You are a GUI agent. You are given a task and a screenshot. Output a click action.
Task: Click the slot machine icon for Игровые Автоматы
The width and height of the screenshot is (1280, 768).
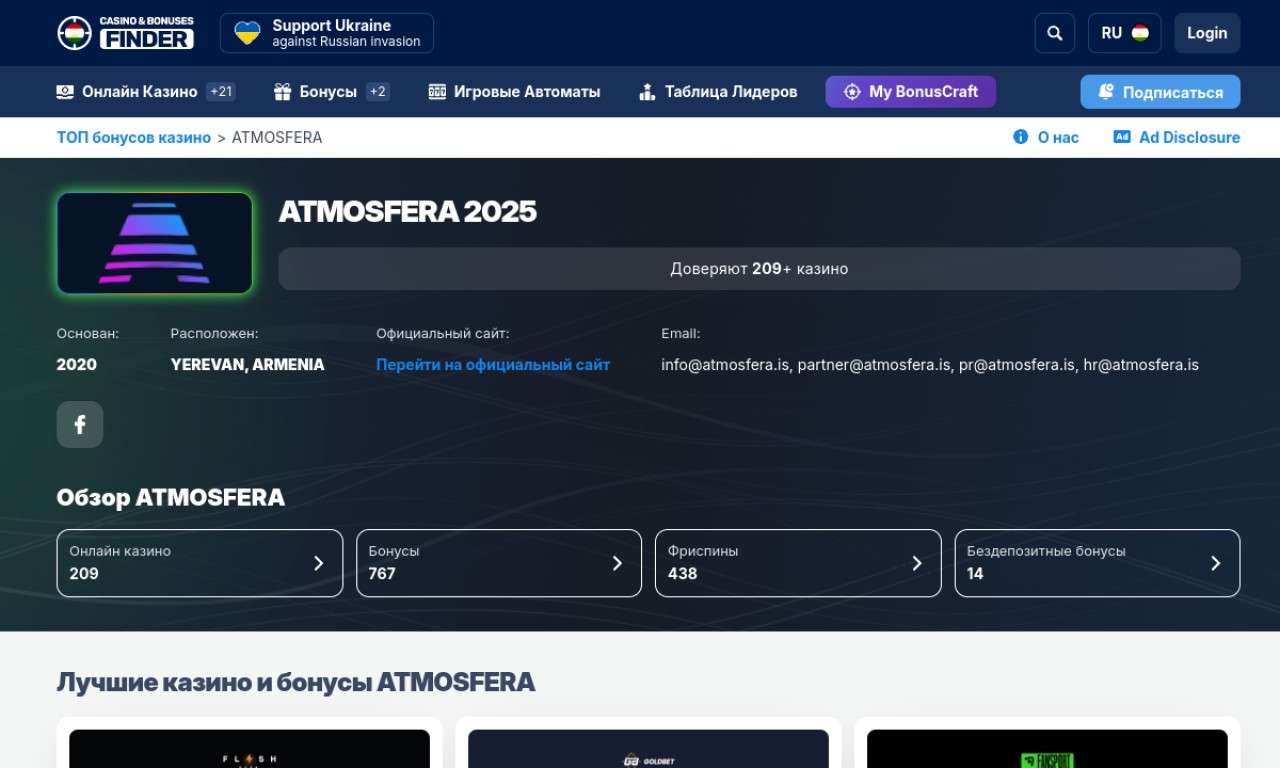[x=437, y=92]
